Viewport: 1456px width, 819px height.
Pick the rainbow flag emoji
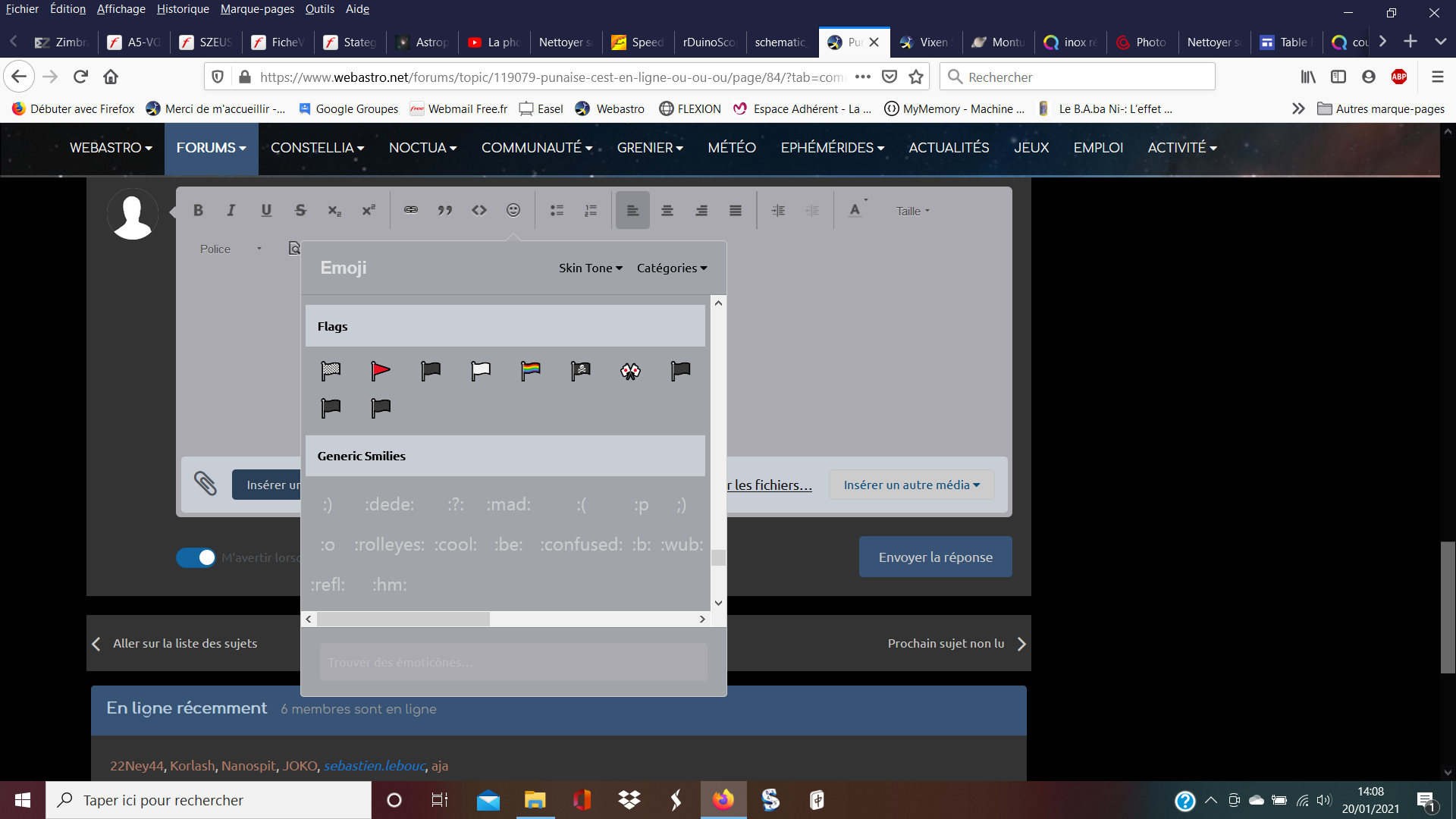click(x=531, y=371)
